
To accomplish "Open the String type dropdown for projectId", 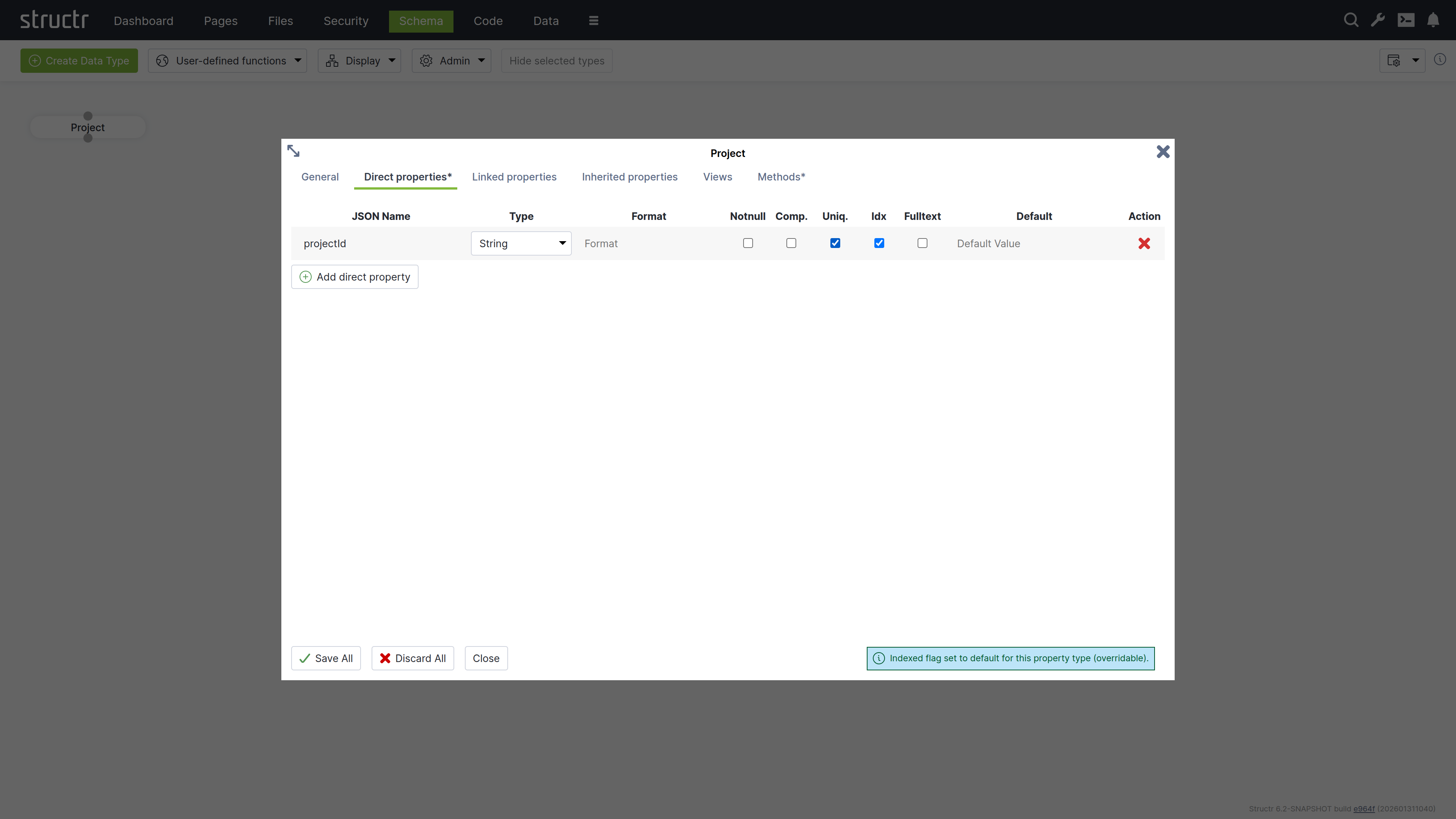I will [521, 243].
